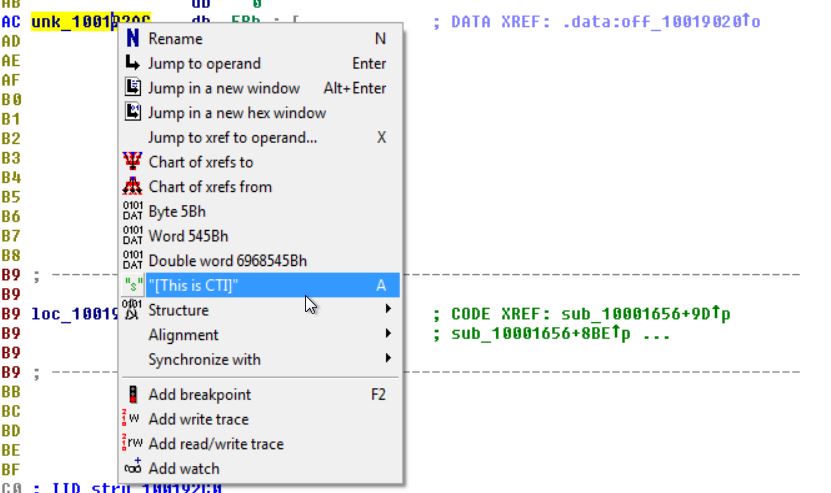Expand the Alignment submenu arrow
Image resolution: width=831 pixels, height=493 pixels.
388,333
